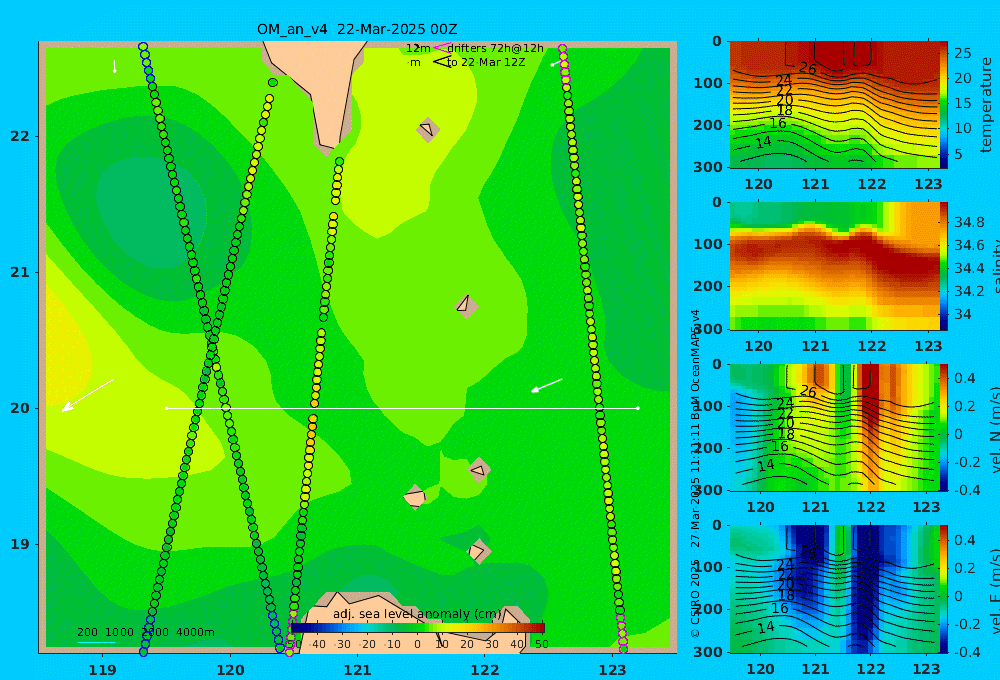
Task: Click the '26' contour label in the temperature panel
Action: (807, 69)
